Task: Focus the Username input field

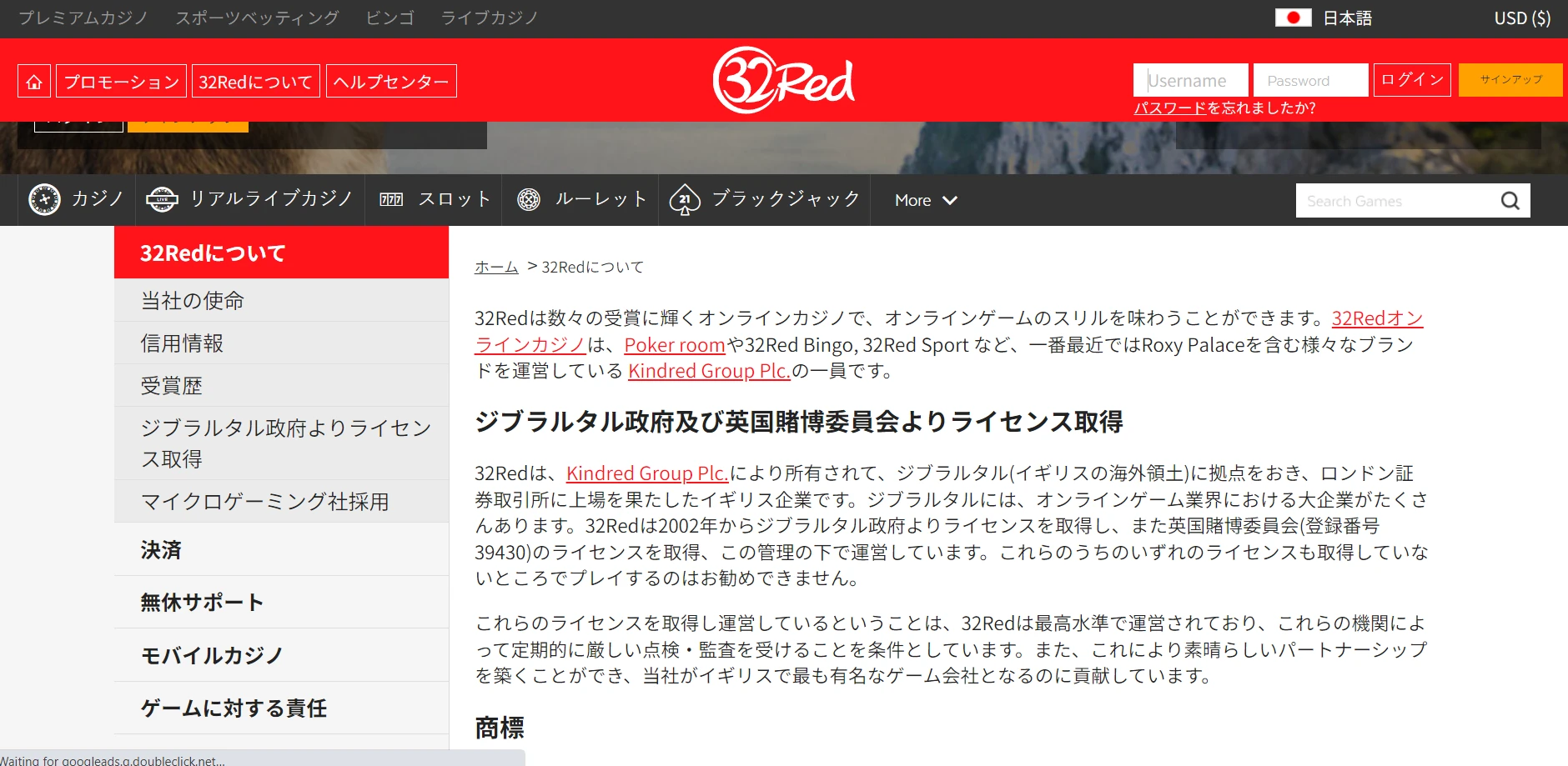Action: point(1191,81)
